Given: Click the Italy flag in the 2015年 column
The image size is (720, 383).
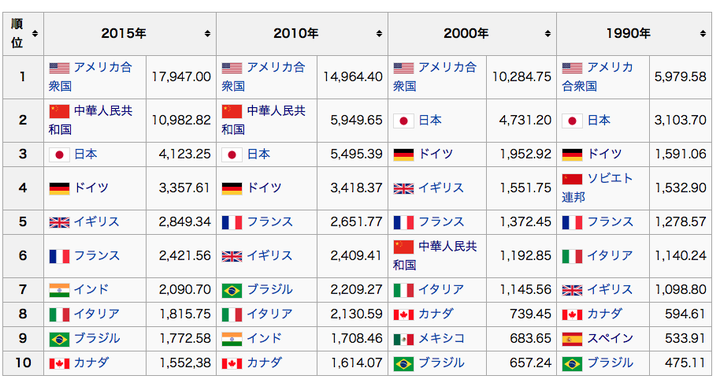Looking at the screenshot, I should (59, 315).
